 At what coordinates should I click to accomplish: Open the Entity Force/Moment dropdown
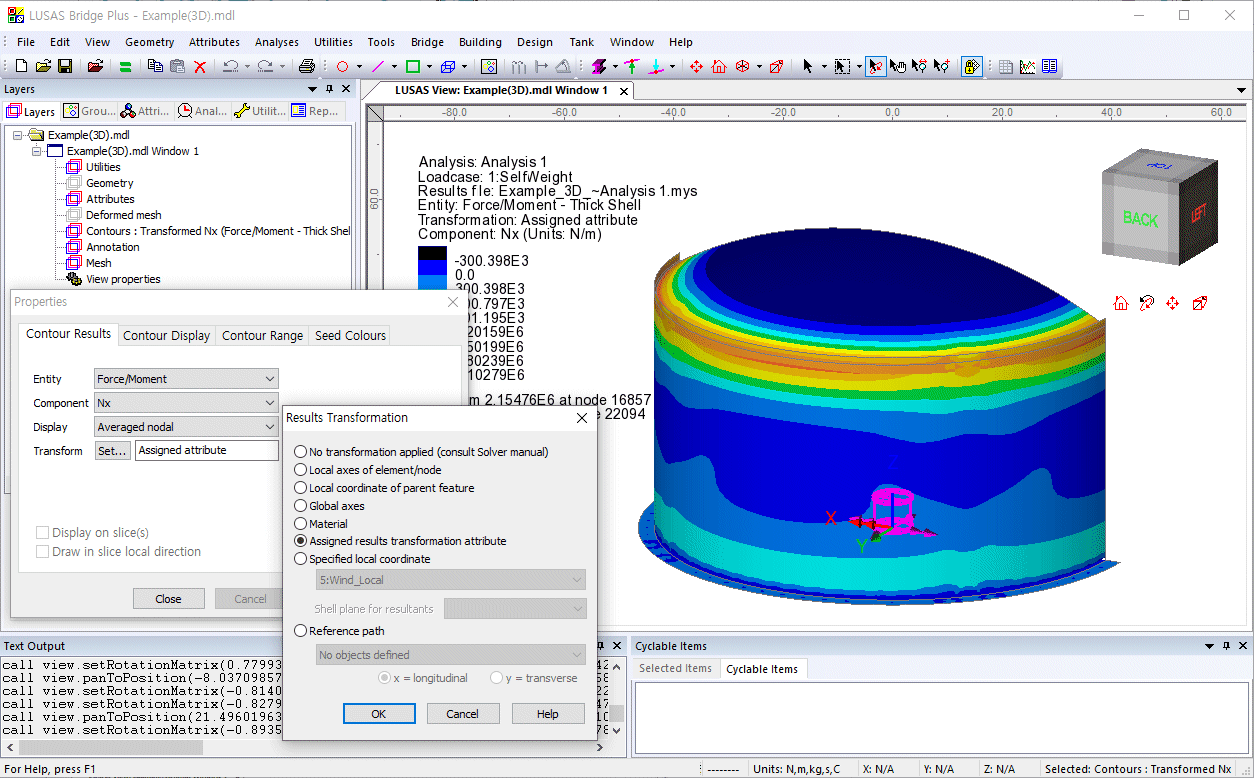click(186, 379)
